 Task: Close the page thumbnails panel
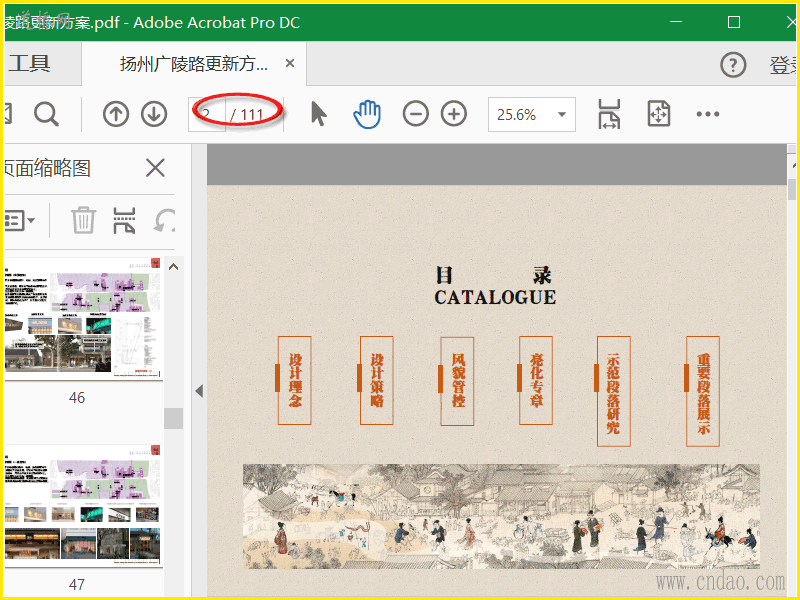pos(155,168)
